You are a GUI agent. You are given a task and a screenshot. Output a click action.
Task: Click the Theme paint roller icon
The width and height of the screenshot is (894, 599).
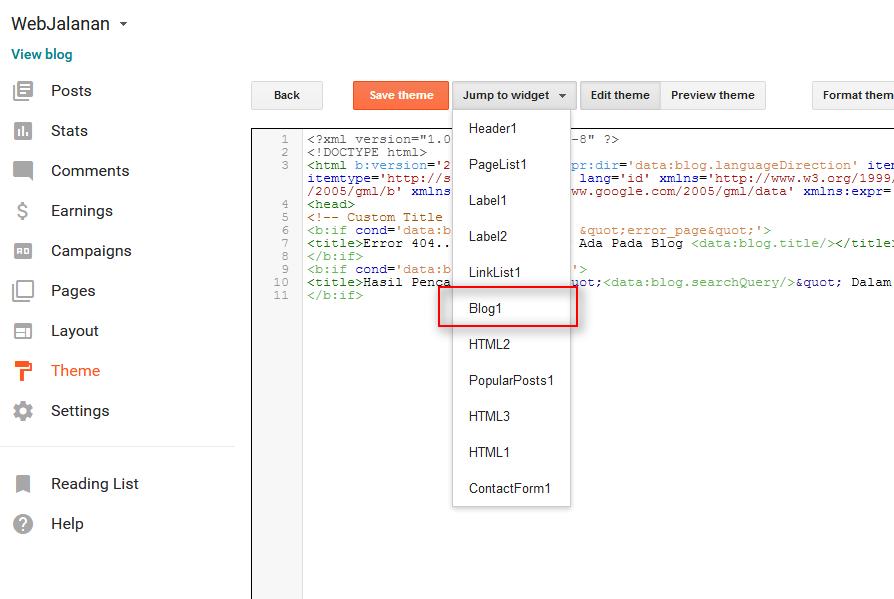coord(23,370)
